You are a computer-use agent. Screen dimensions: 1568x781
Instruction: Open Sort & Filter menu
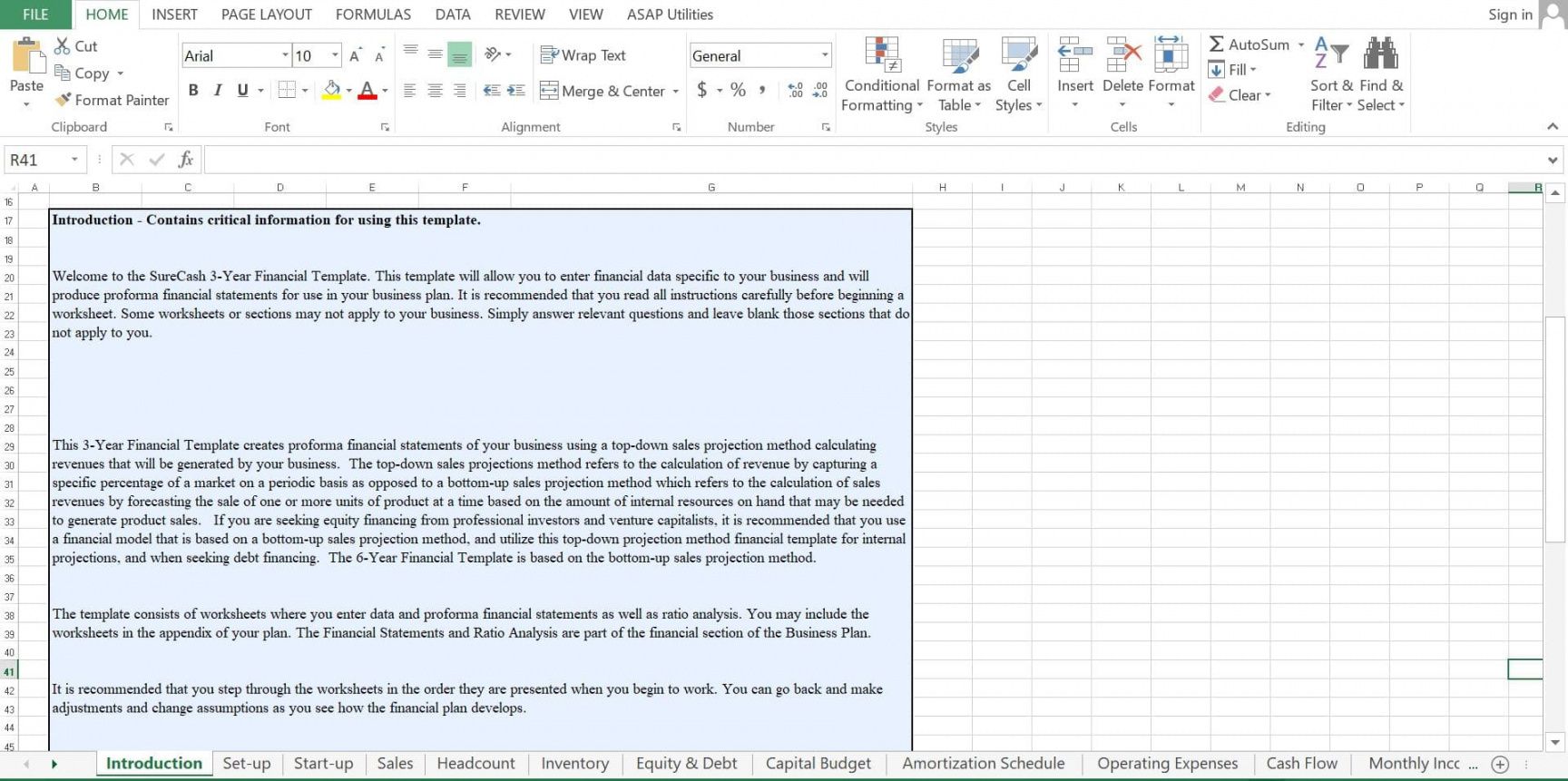point(1331,75)
